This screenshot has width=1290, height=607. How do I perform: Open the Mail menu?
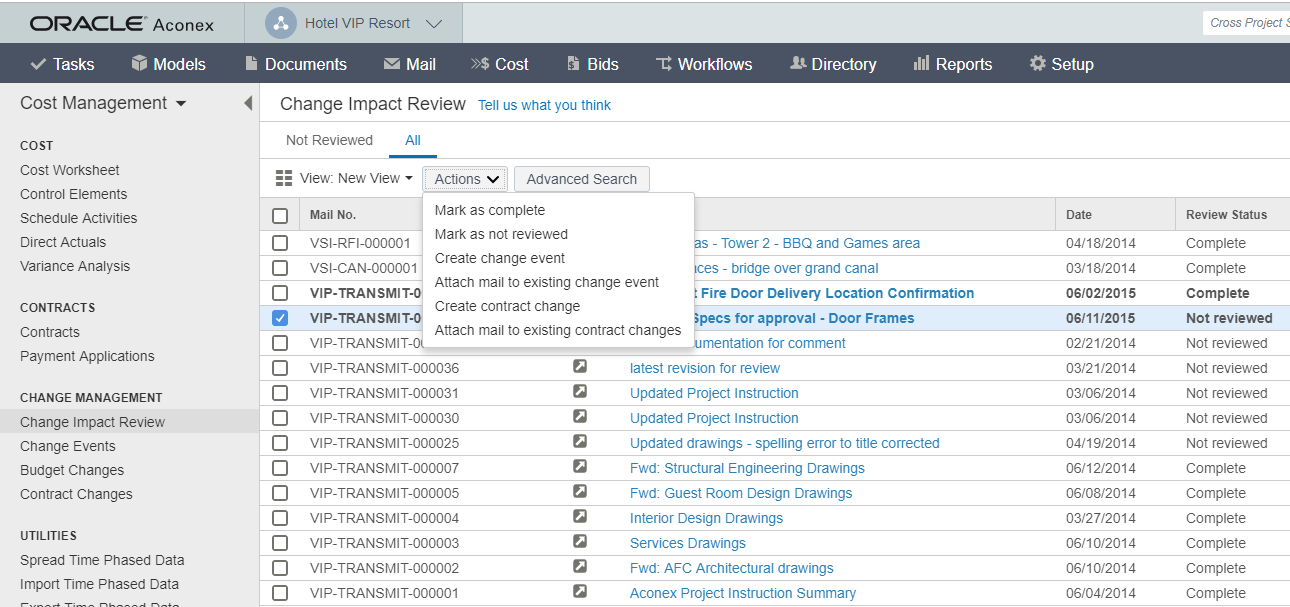click(410, 64)
